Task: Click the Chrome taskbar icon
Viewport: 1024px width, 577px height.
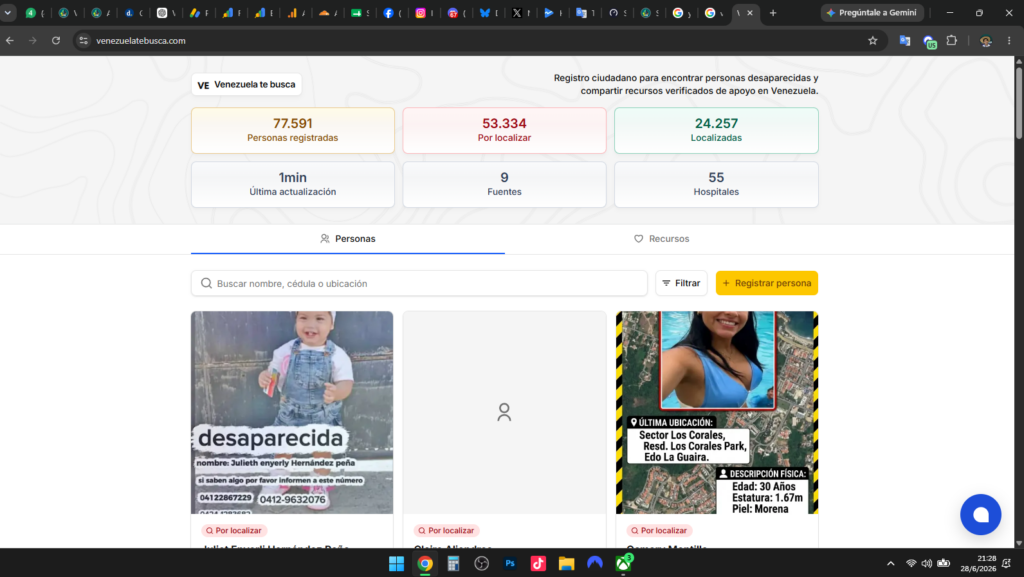Action: point(425,563)
